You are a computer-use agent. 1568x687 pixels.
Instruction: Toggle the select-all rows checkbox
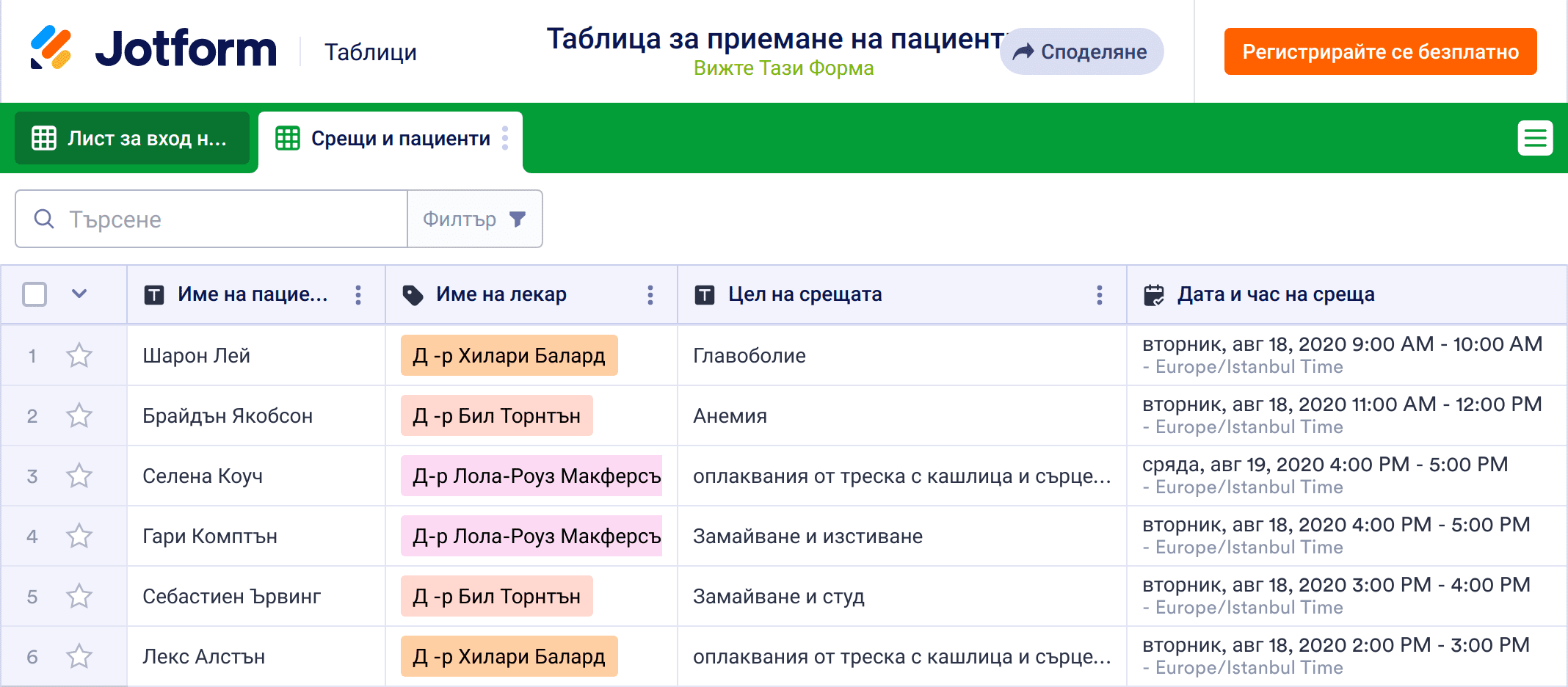click(35, 294)
